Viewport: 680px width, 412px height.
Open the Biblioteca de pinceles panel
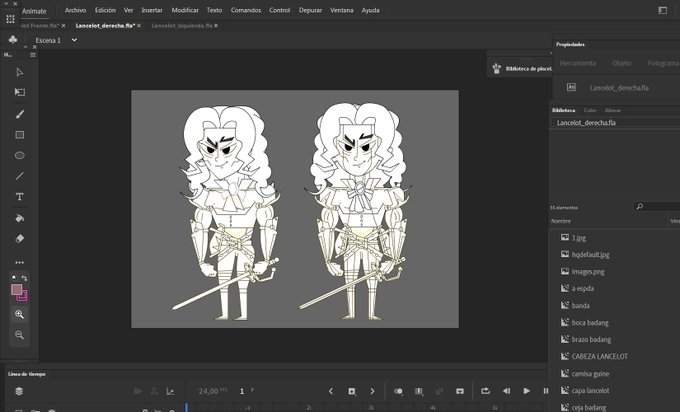coord(522,69)
